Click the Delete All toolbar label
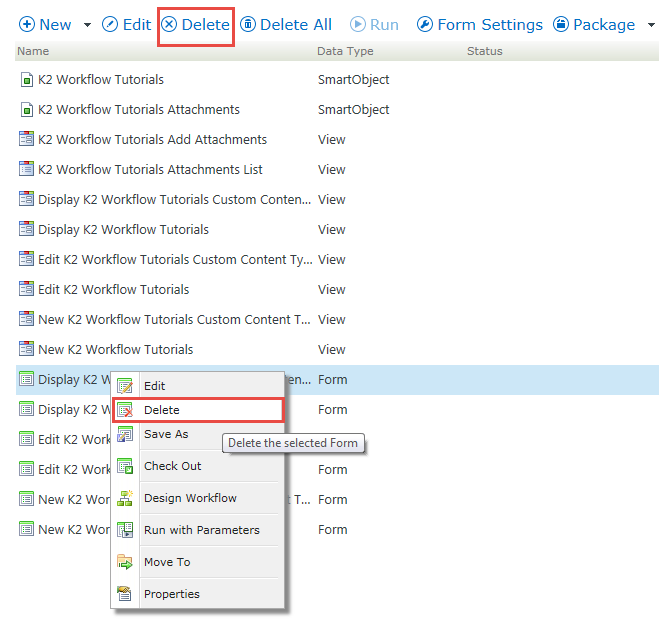Viewport: 659px width, 632px height. point(296,25)
